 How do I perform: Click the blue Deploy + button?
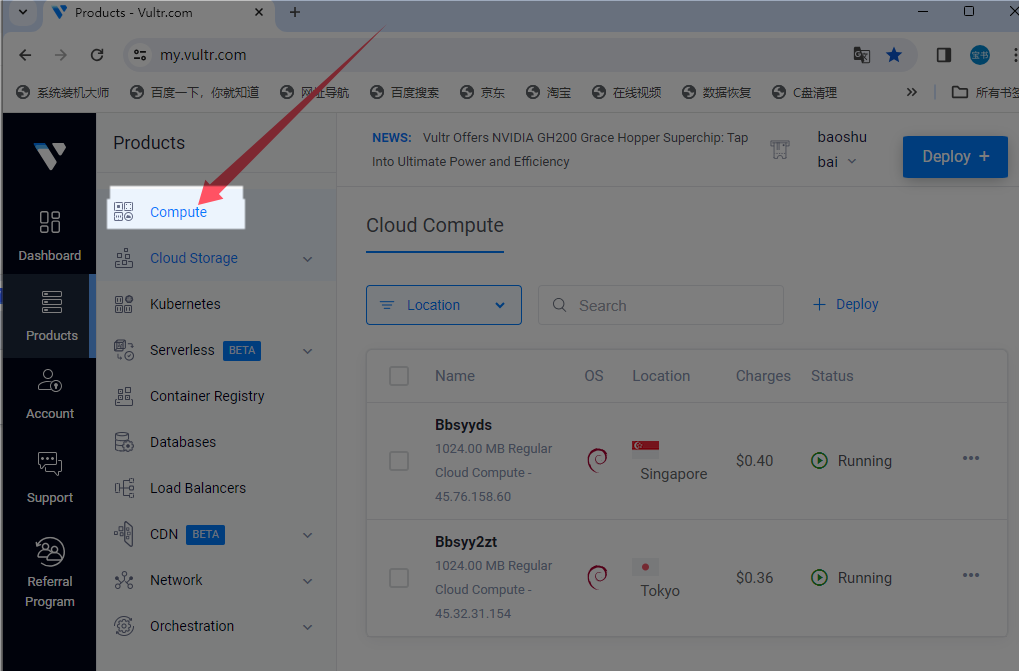pos(954,157)
